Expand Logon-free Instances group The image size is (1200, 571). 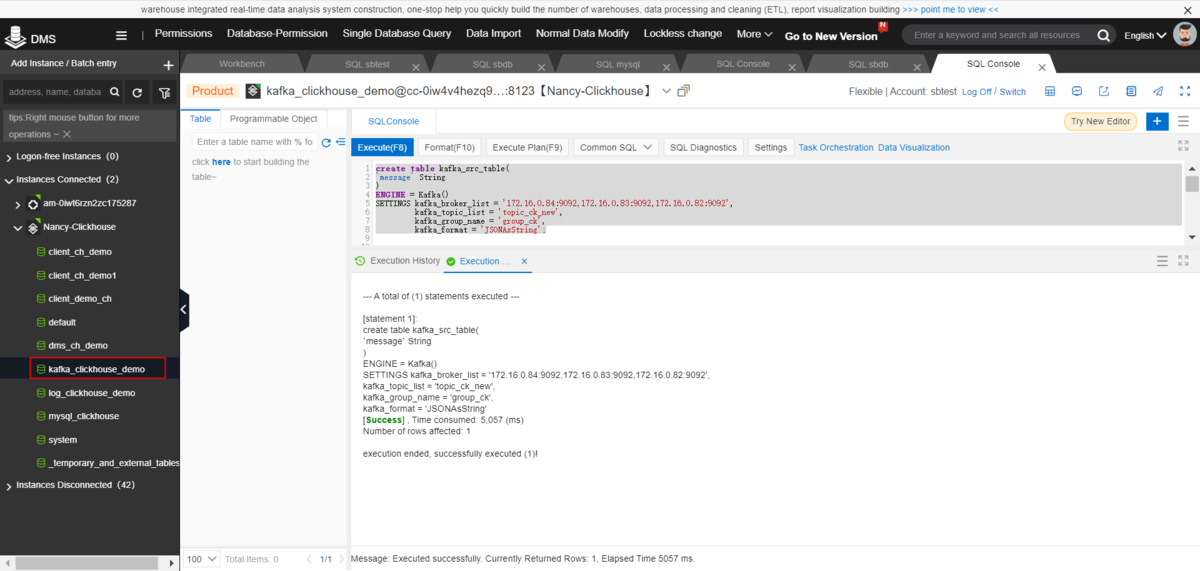[x=9, y=157]
